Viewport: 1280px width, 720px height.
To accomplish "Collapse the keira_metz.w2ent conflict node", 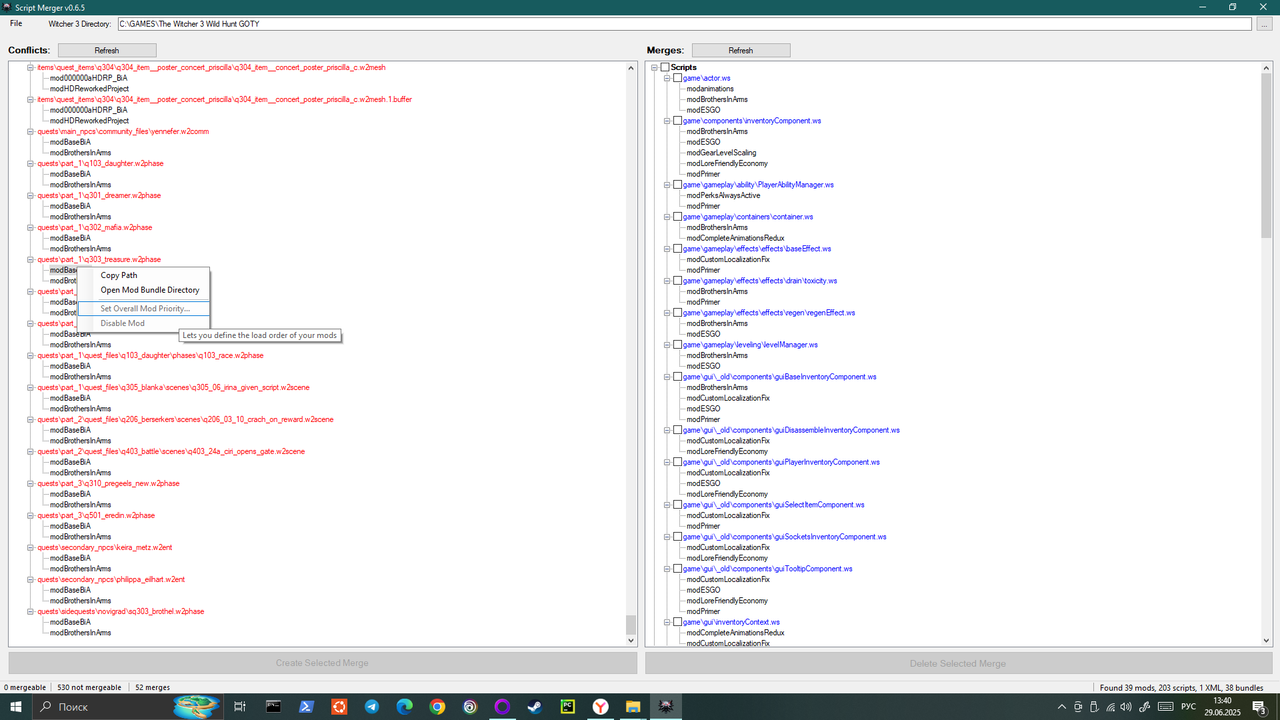I will click(30, 547).
